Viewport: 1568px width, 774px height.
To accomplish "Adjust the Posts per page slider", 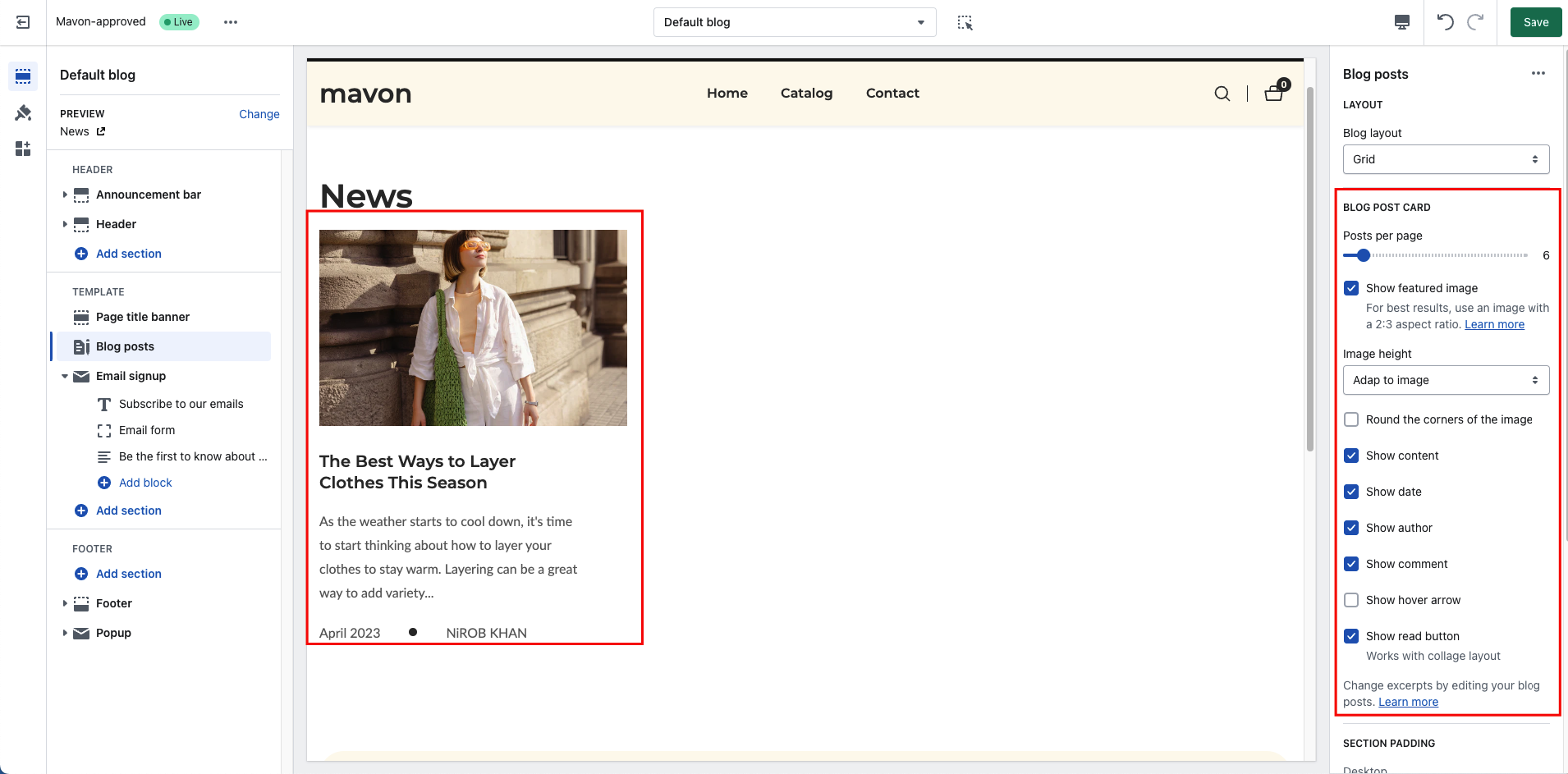I will pos(1362,255).
